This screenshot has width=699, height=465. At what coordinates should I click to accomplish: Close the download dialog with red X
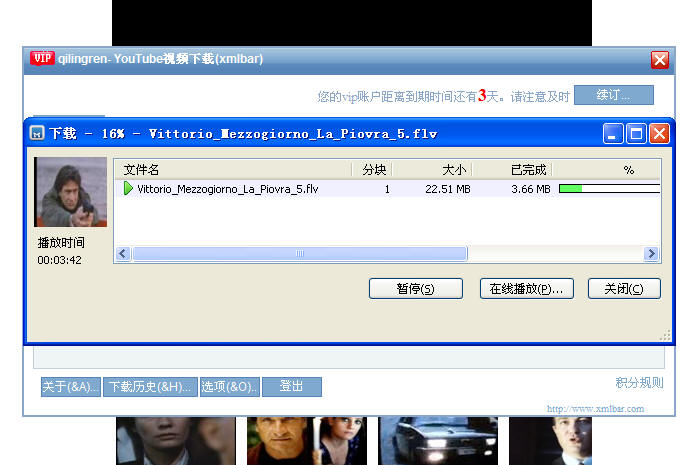click(659, 133)
